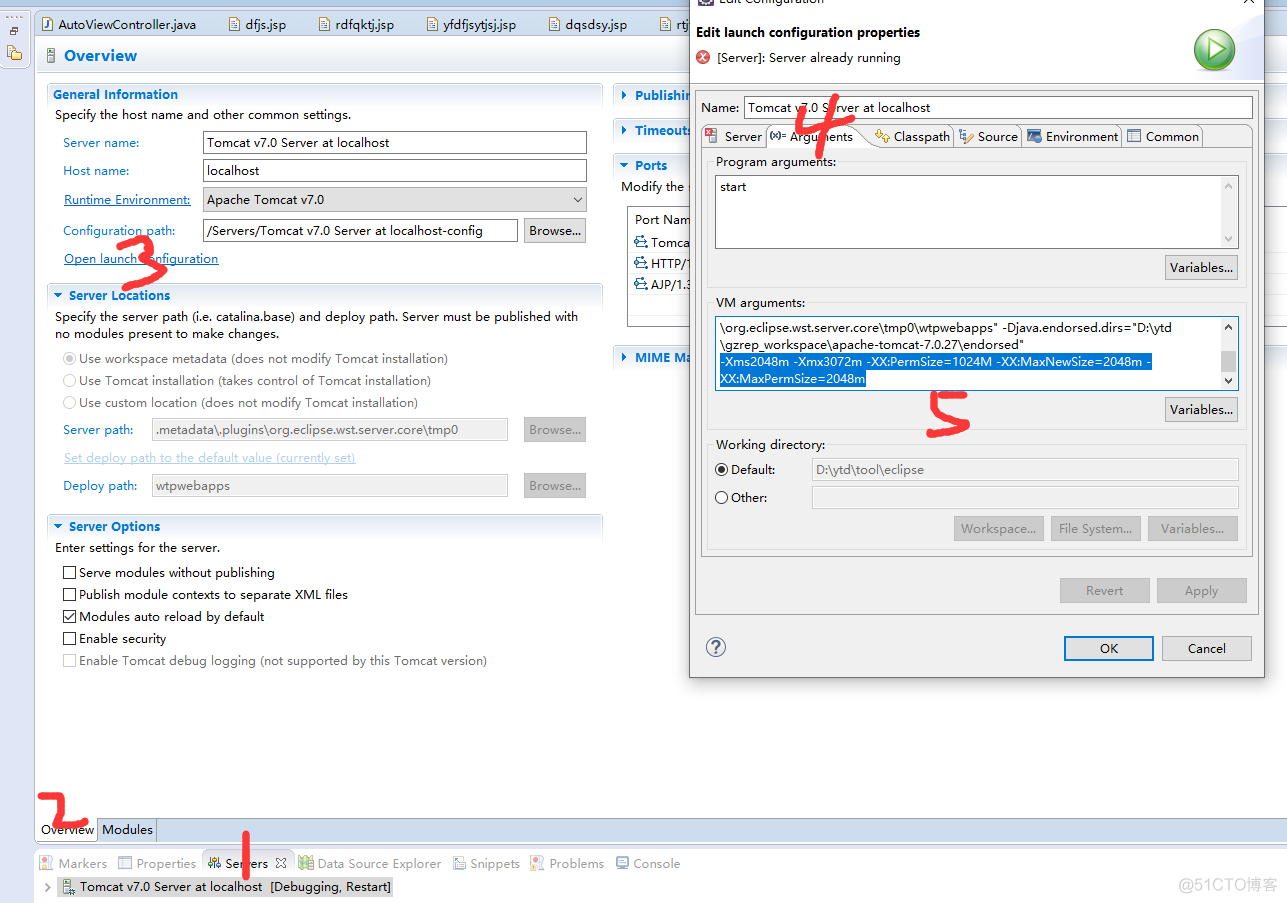The image size is (1287, 903).
Task: Toggle the Enable security checkbox
Action: coord(69,639)
